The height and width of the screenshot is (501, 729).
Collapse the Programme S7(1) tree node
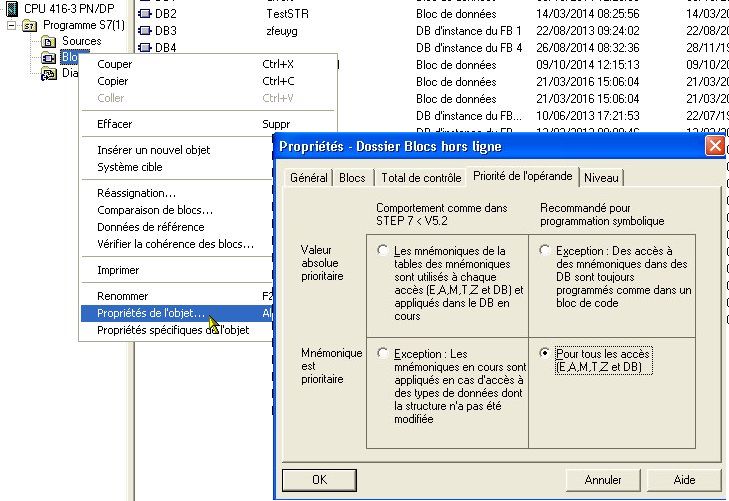pos(12,25)
